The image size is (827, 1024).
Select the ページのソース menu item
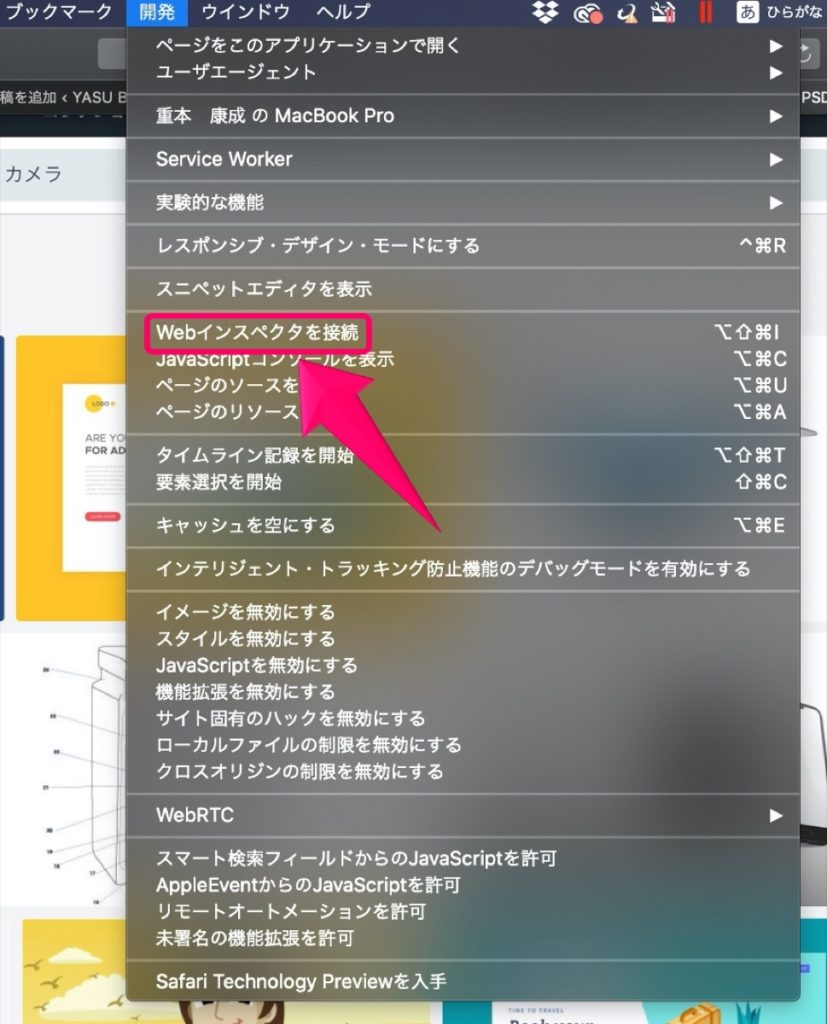(x=463, y=385)
